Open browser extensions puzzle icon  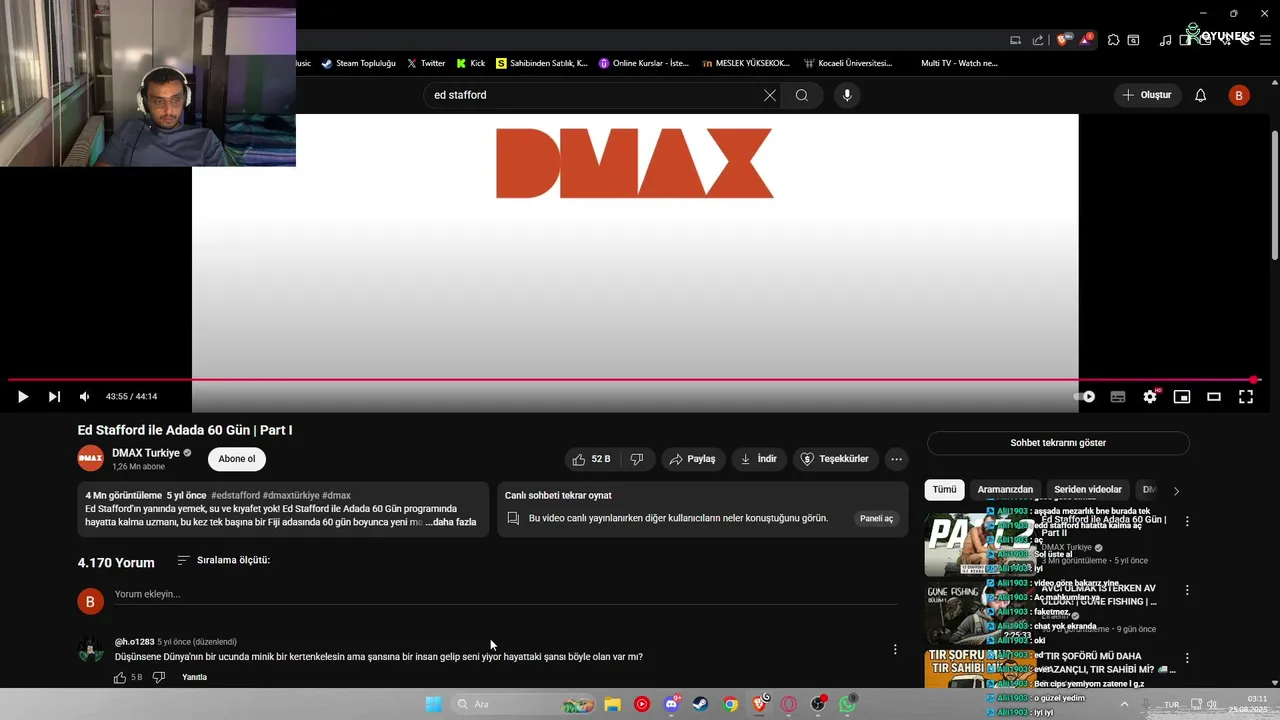[1113, 40]
